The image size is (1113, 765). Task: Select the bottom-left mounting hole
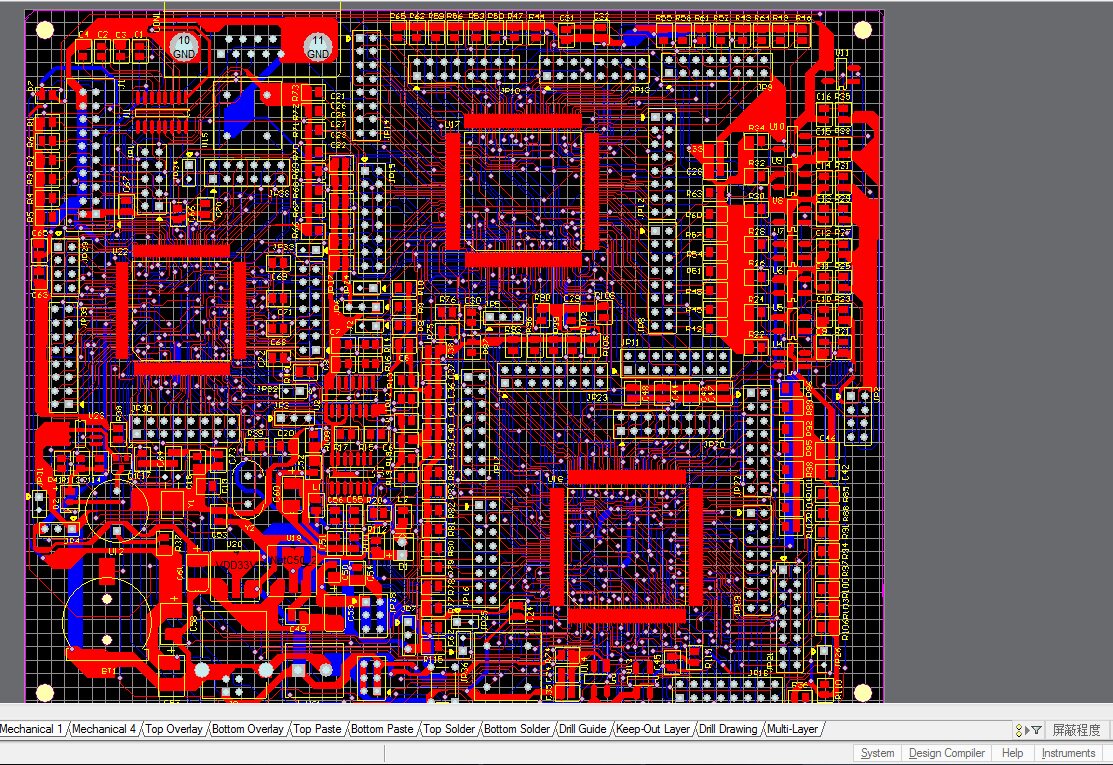(x=45, y=692)
